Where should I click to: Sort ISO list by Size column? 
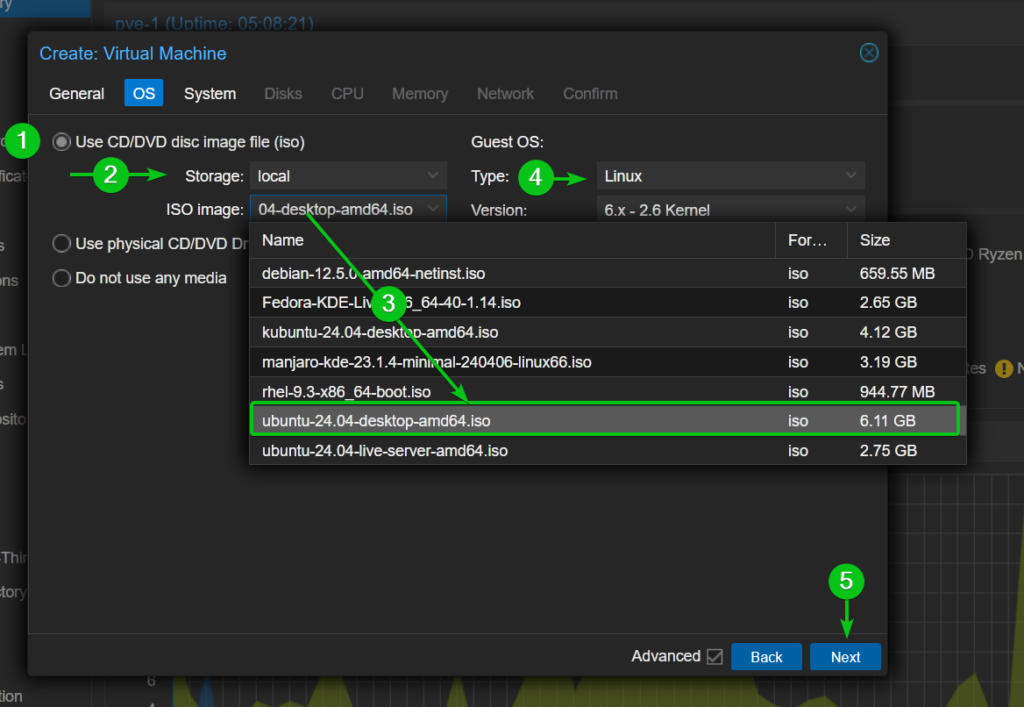pos(906,240)
